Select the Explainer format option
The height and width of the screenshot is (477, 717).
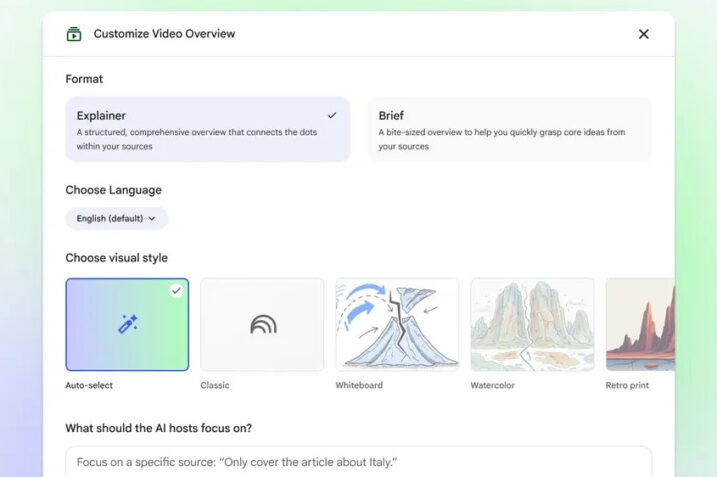click(x=207, y=129)
